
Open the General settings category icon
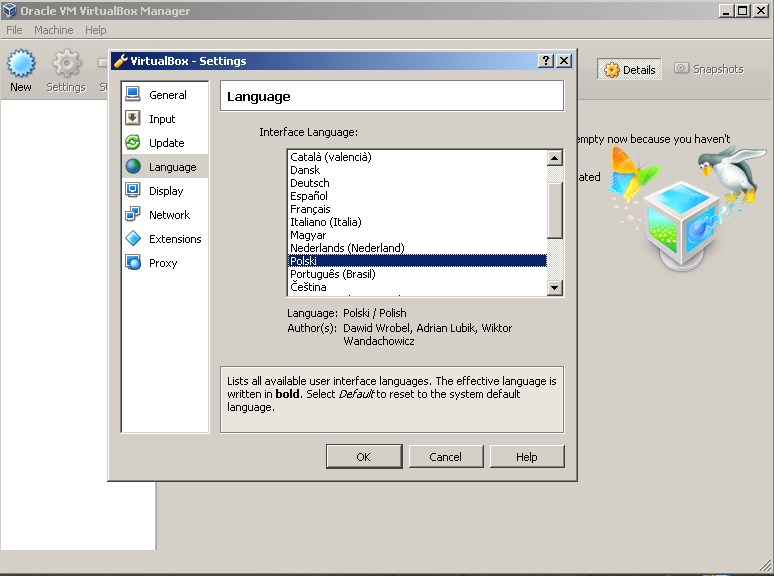(132, 94)
